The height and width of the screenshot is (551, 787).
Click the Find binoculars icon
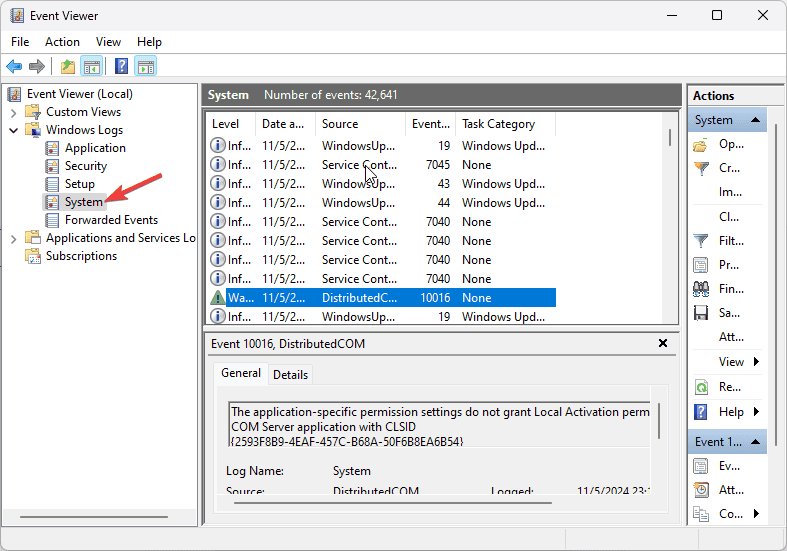point(701,289)
